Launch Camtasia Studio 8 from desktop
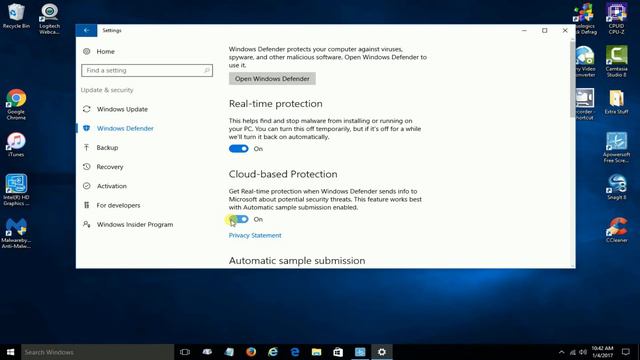Viewport: 640px width, 360px height. tap(616, 61)
